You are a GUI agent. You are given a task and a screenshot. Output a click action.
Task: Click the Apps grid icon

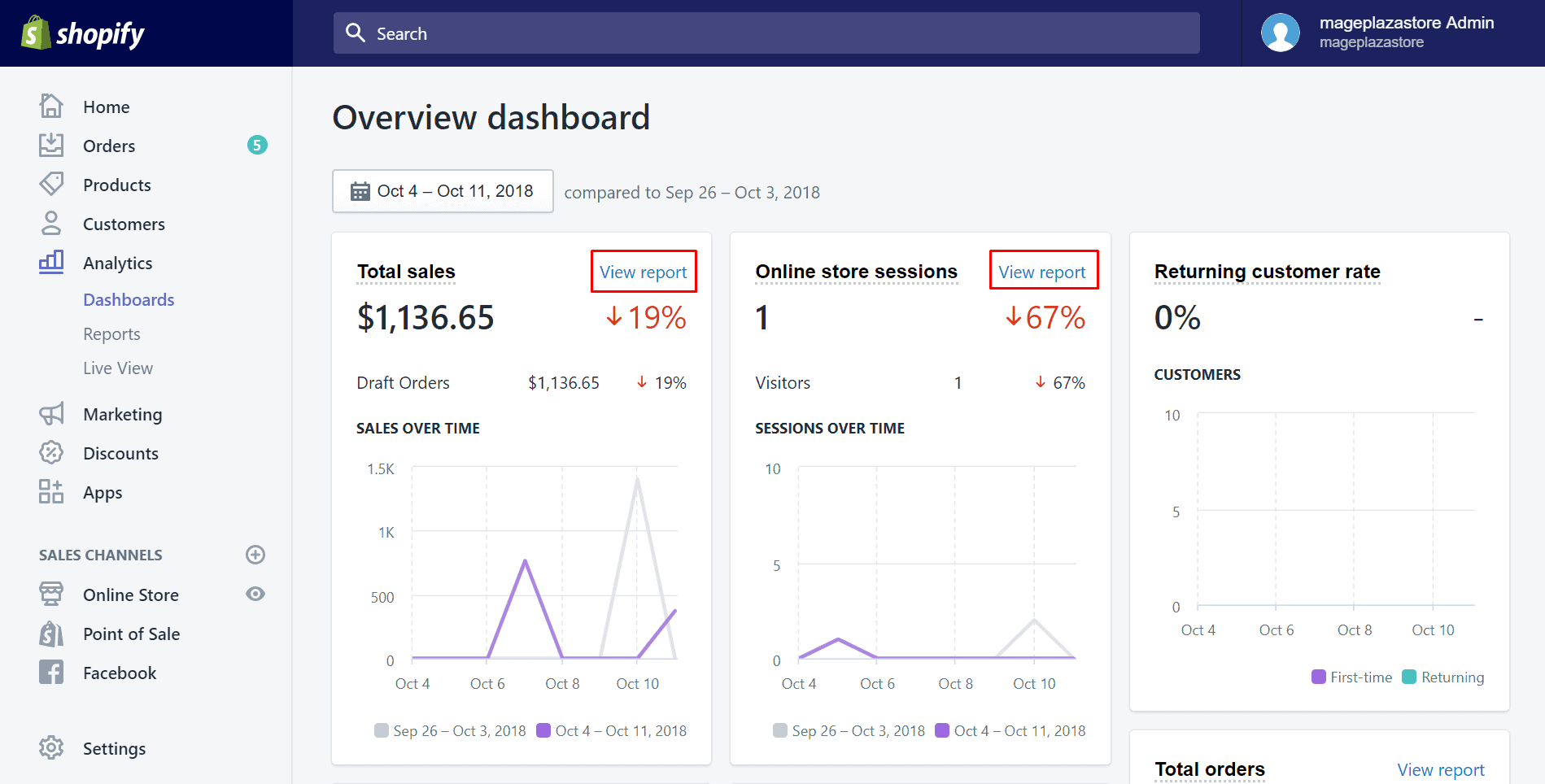(x=51, y=492)
